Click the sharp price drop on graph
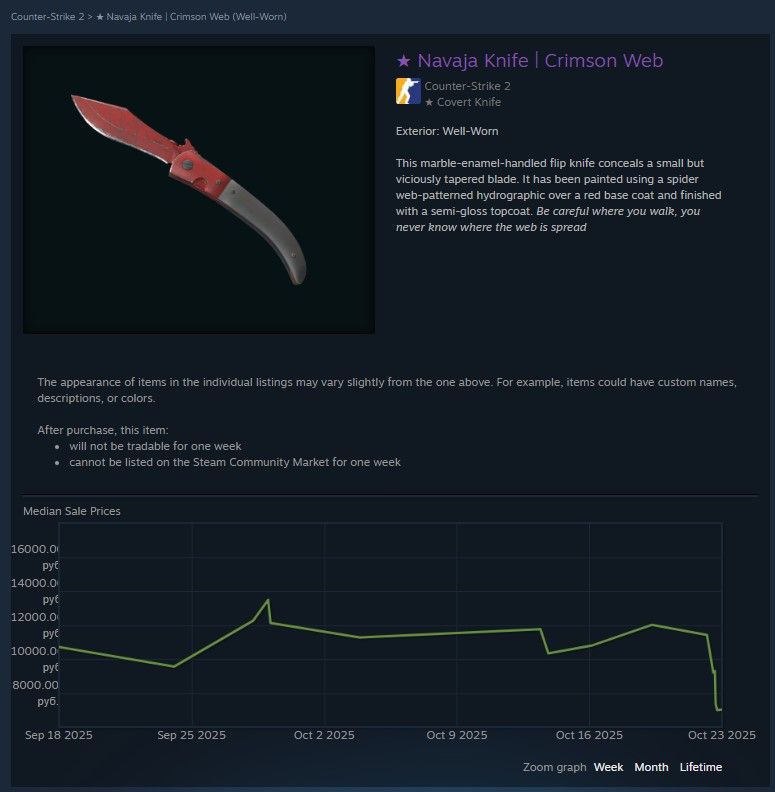The image size is (775, 792). (x=712, y=672)
